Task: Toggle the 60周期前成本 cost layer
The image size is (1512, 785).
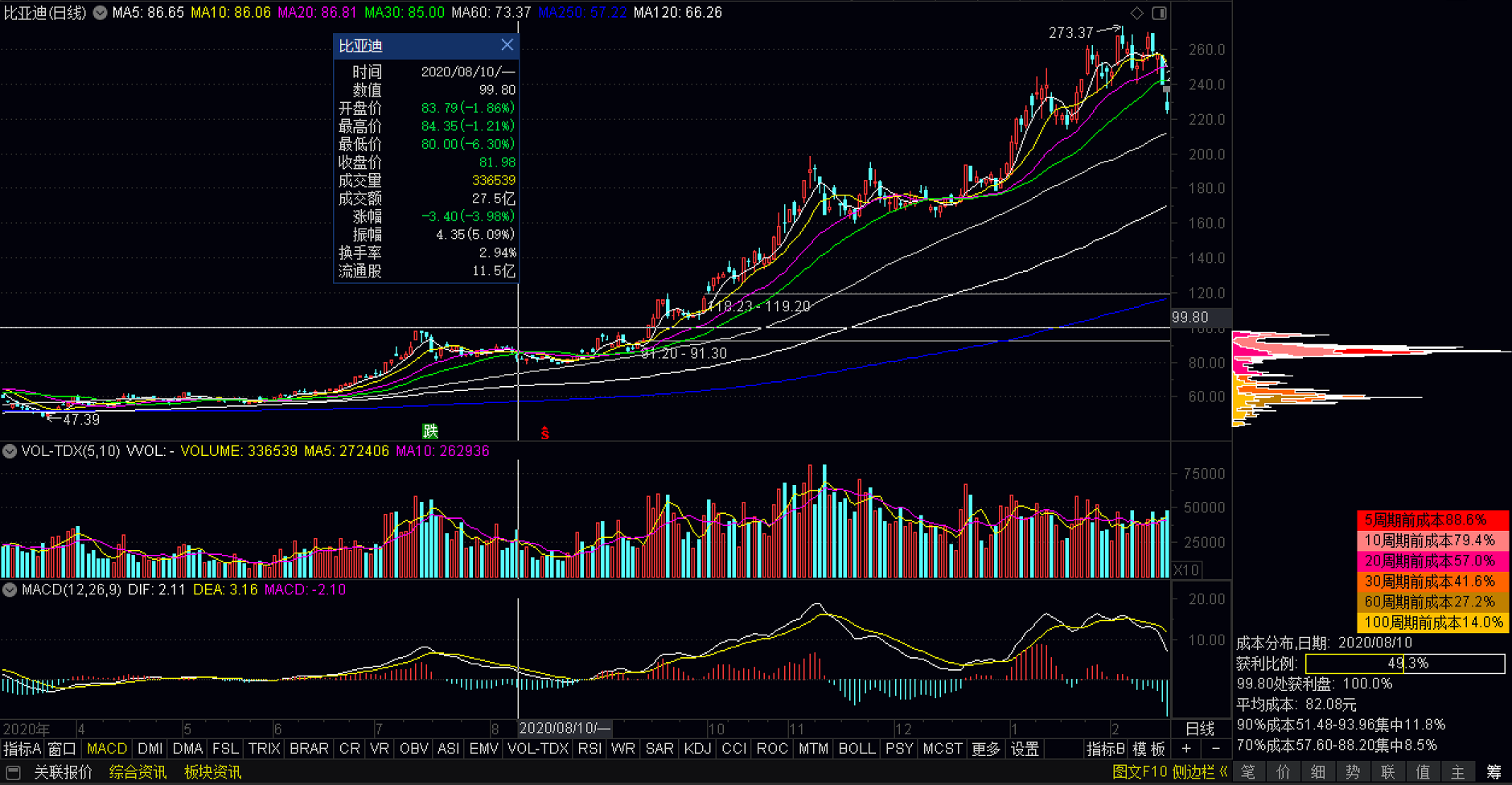Action: click(x=1432, y=602)
